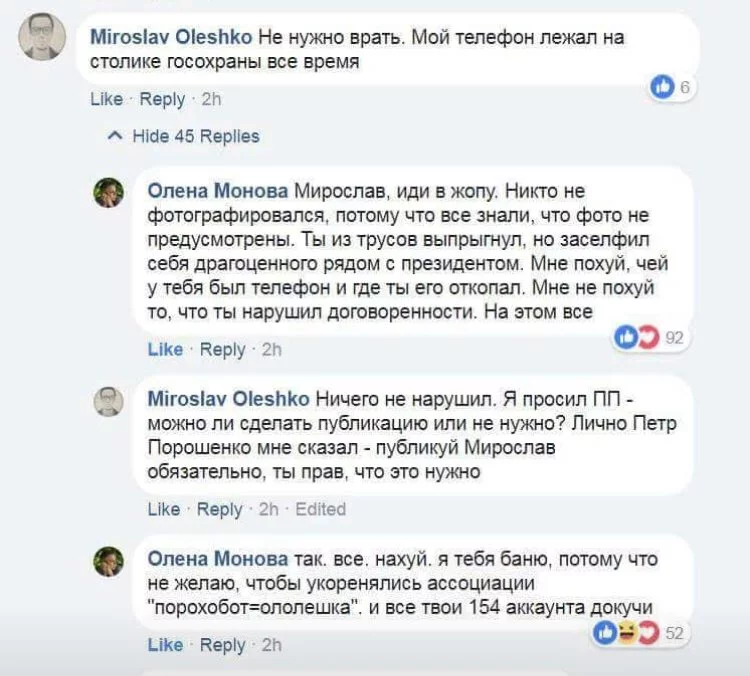Click Олена Монова's avatar on the "Мирослав, иди" reply
The image size is (750, 676).
(109, 191)
